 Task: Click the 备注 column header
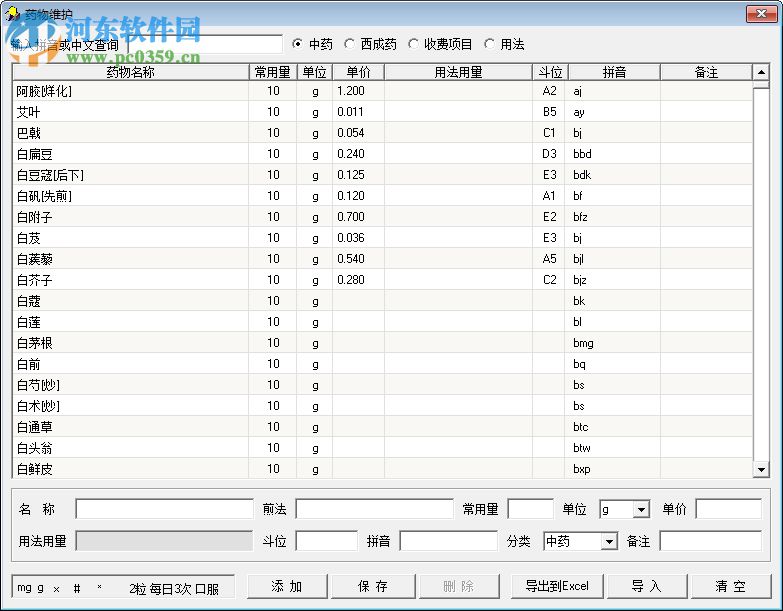[706, 72]
